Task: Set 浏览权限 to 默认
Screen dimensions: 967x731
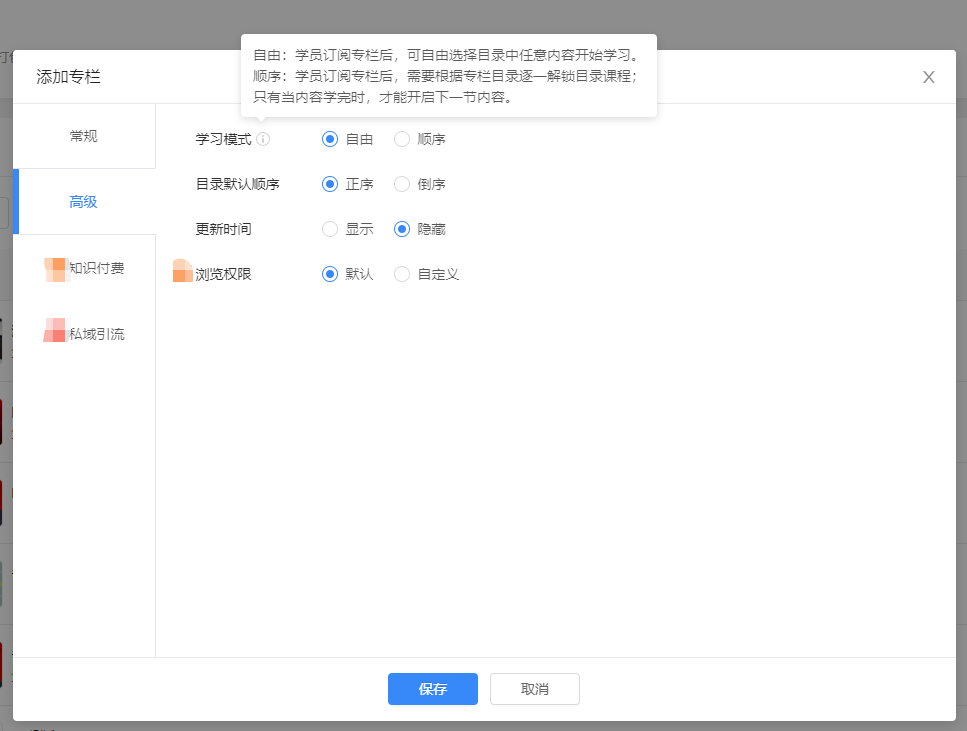Action: click(x=330, y=274)
